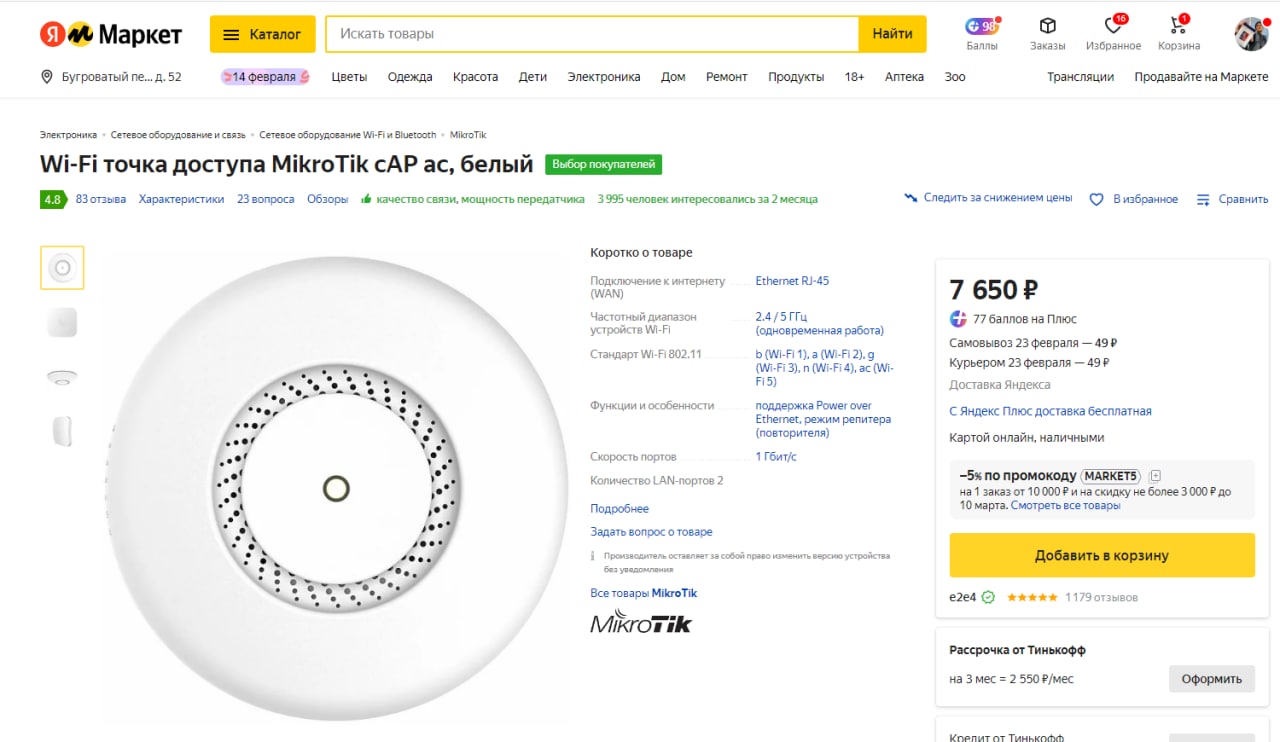Select the highlighted front-view product thumbnail
The image size is (1280, 742).
(x=62, y=268)
